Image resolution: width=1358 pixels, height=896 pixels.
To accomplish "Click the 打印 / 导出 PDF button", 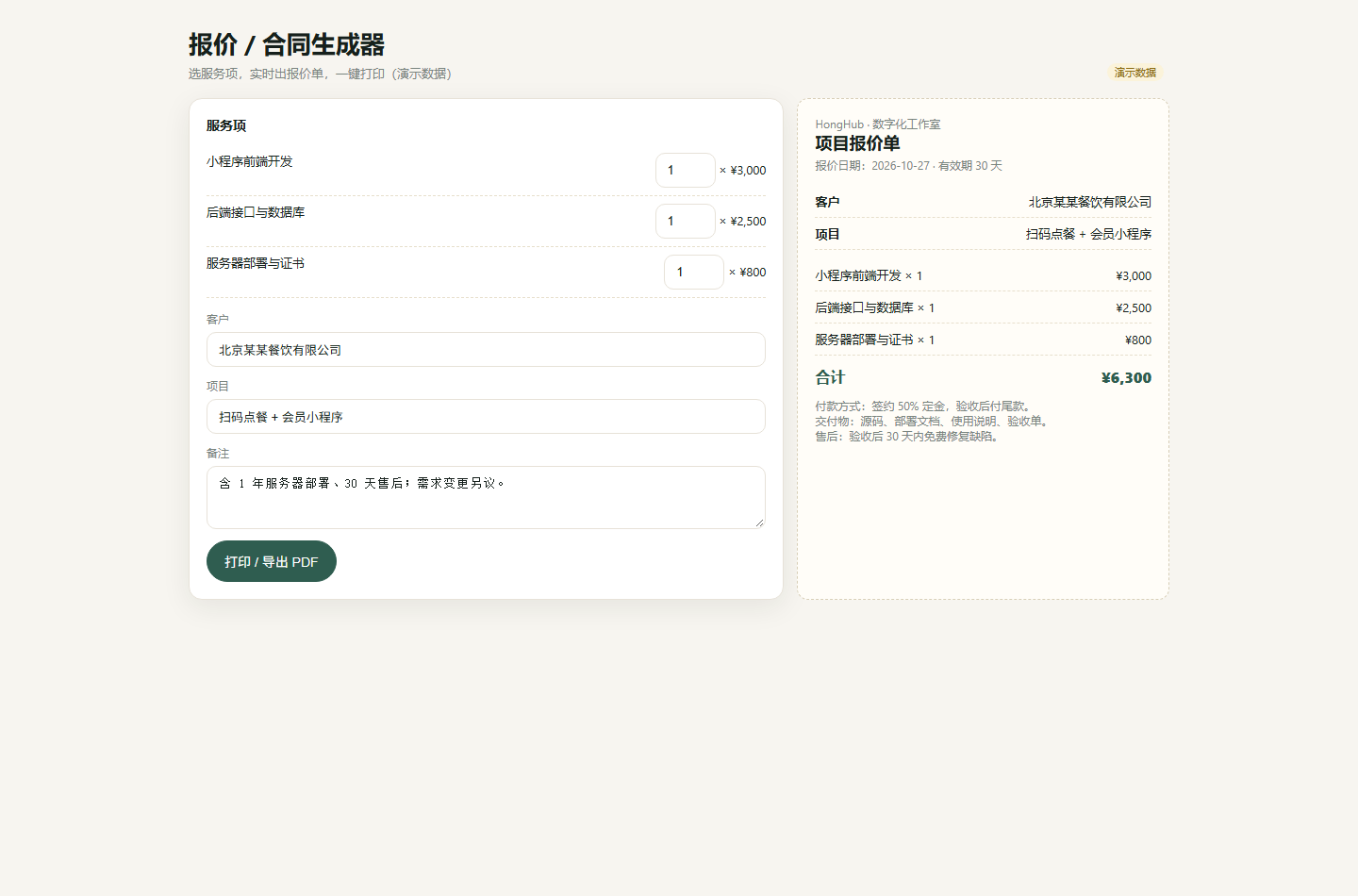I will 272,561.
